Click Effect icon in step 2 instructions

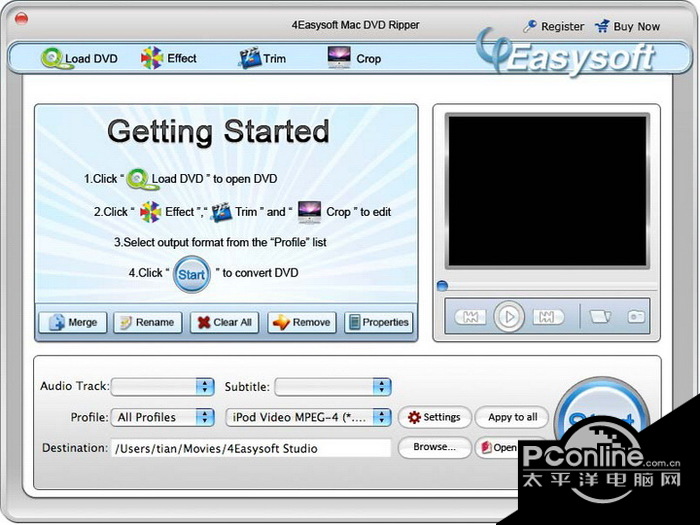pos(150,212)
